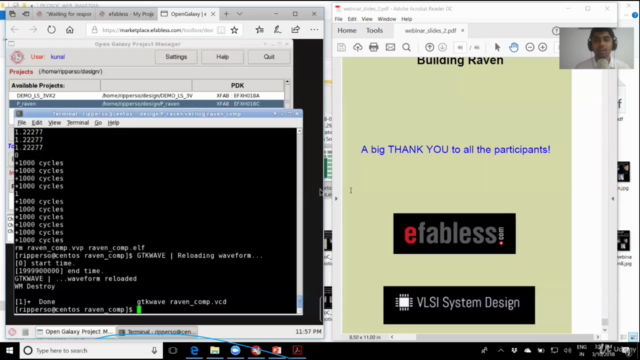Select Acrobat selection arrow tool
This screenshot has width=640, height=360.
497,47
